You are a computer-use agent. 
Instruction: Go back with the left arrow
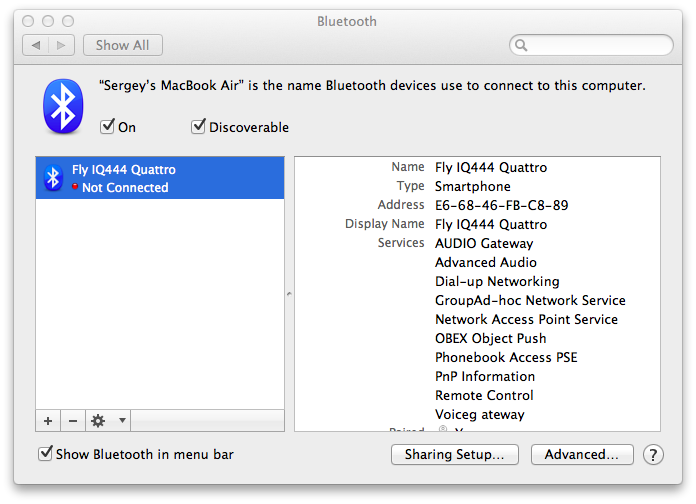[36, 45]
